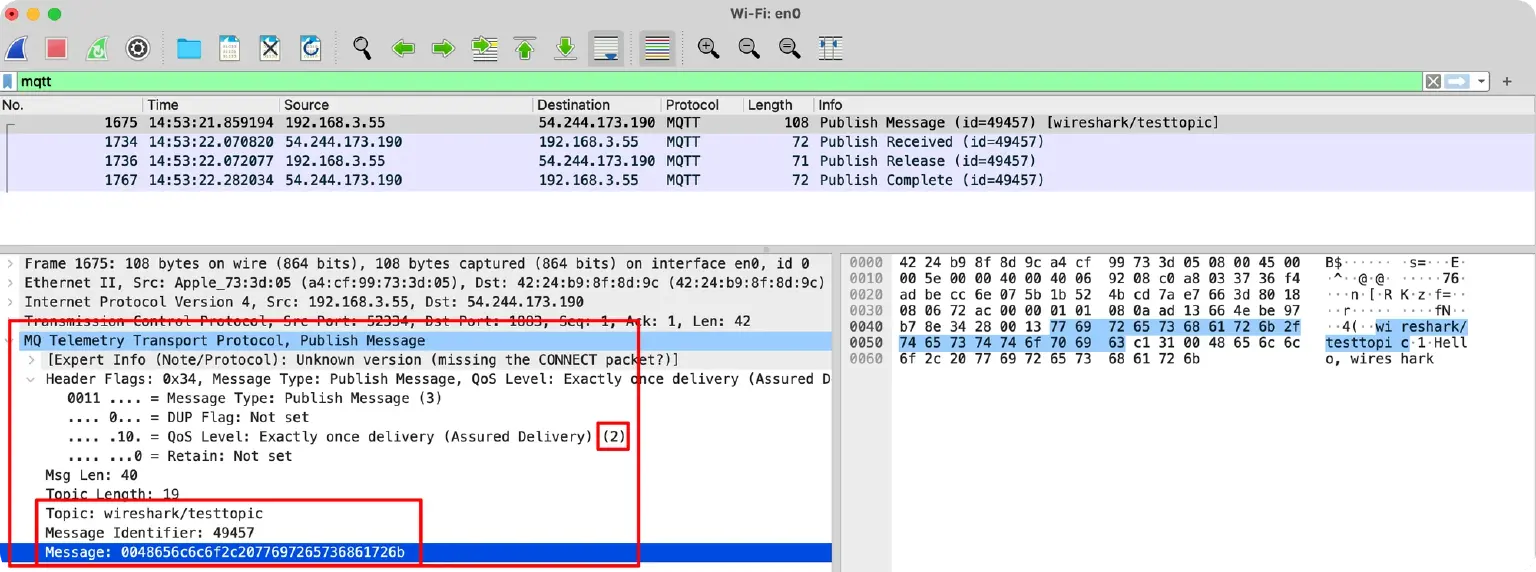Sort packets by Source column header
Screen dimensions: 1536x572
[306, 104]
